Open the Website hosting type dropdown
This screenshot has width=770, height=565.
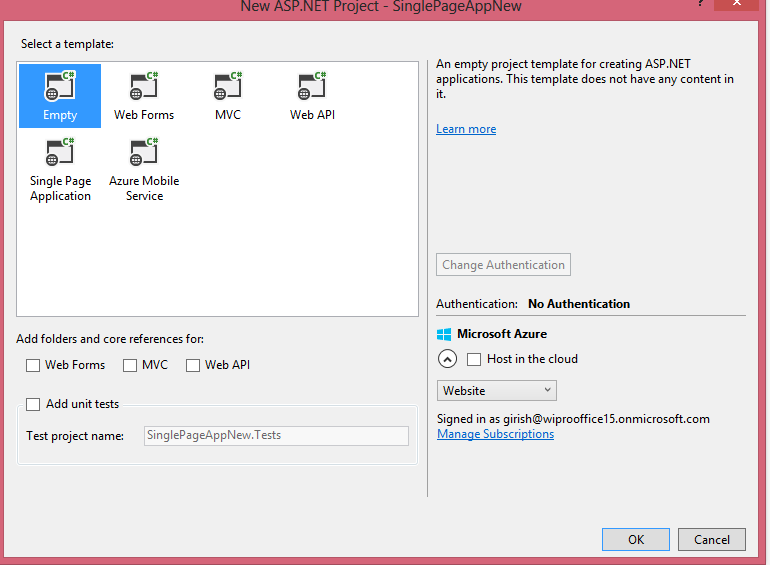[496, 391]
